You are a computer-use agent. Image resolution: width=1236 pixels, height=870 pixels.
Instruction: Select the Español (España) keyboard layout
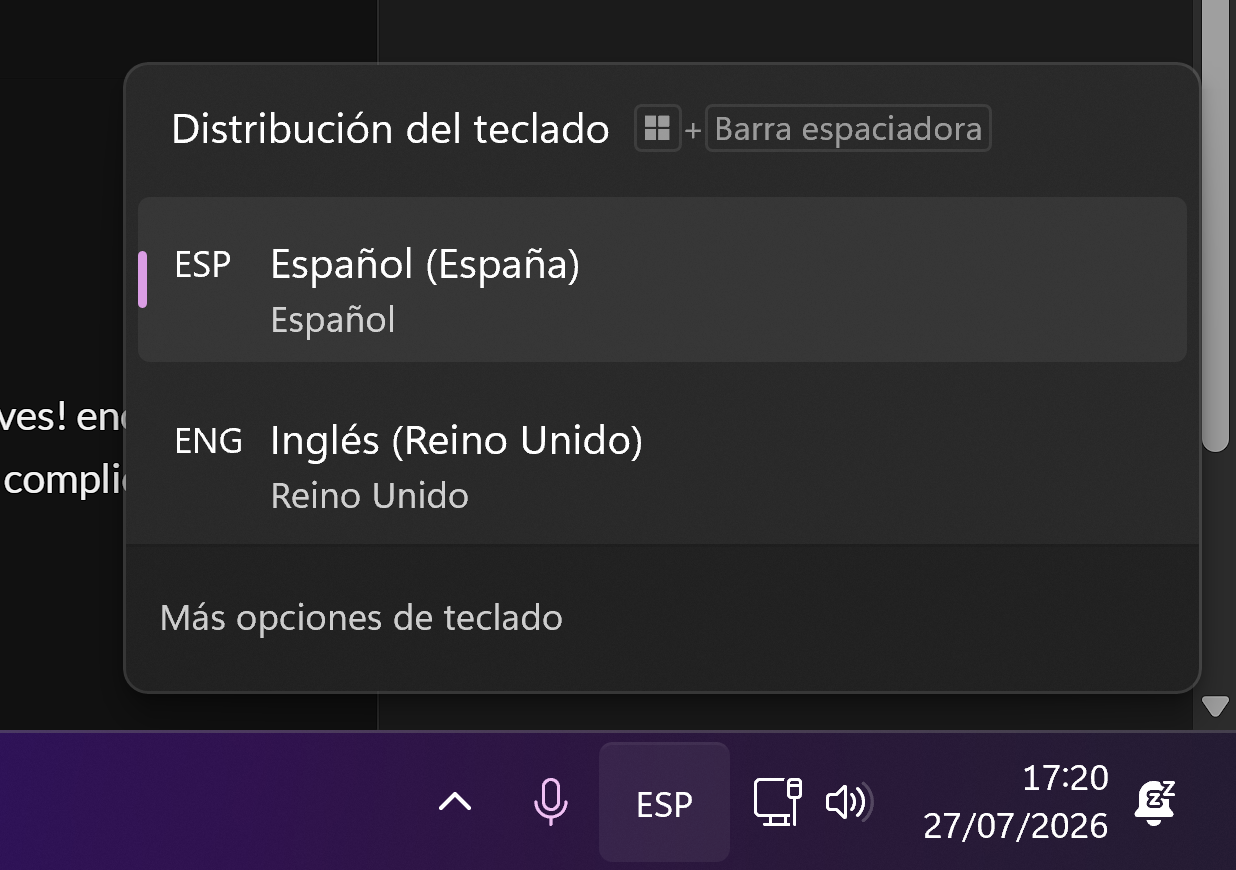[662, 279]
